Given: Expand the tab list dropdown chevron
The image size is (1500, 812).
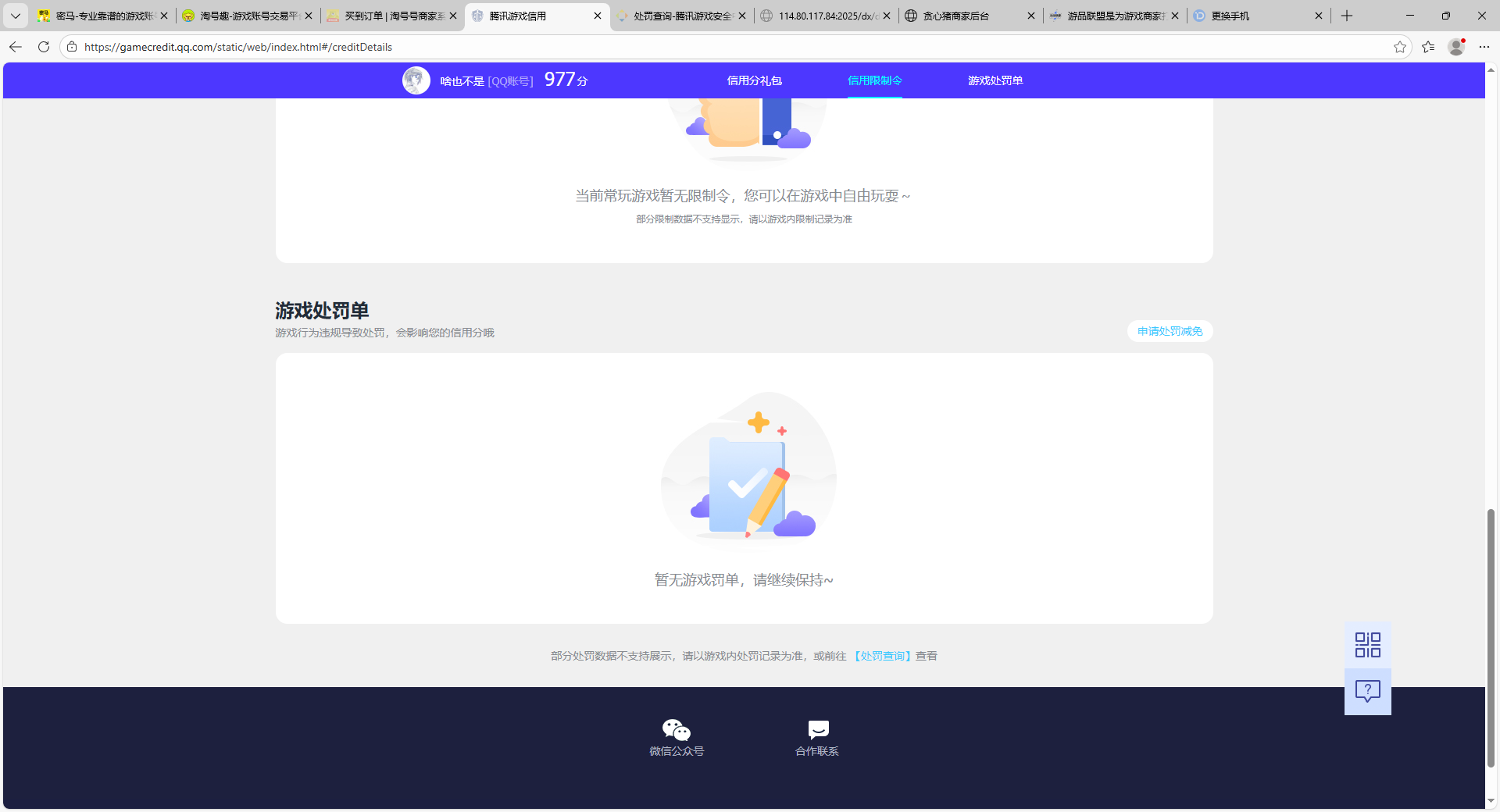Looking at the screenshot, I should click(15, 16).
